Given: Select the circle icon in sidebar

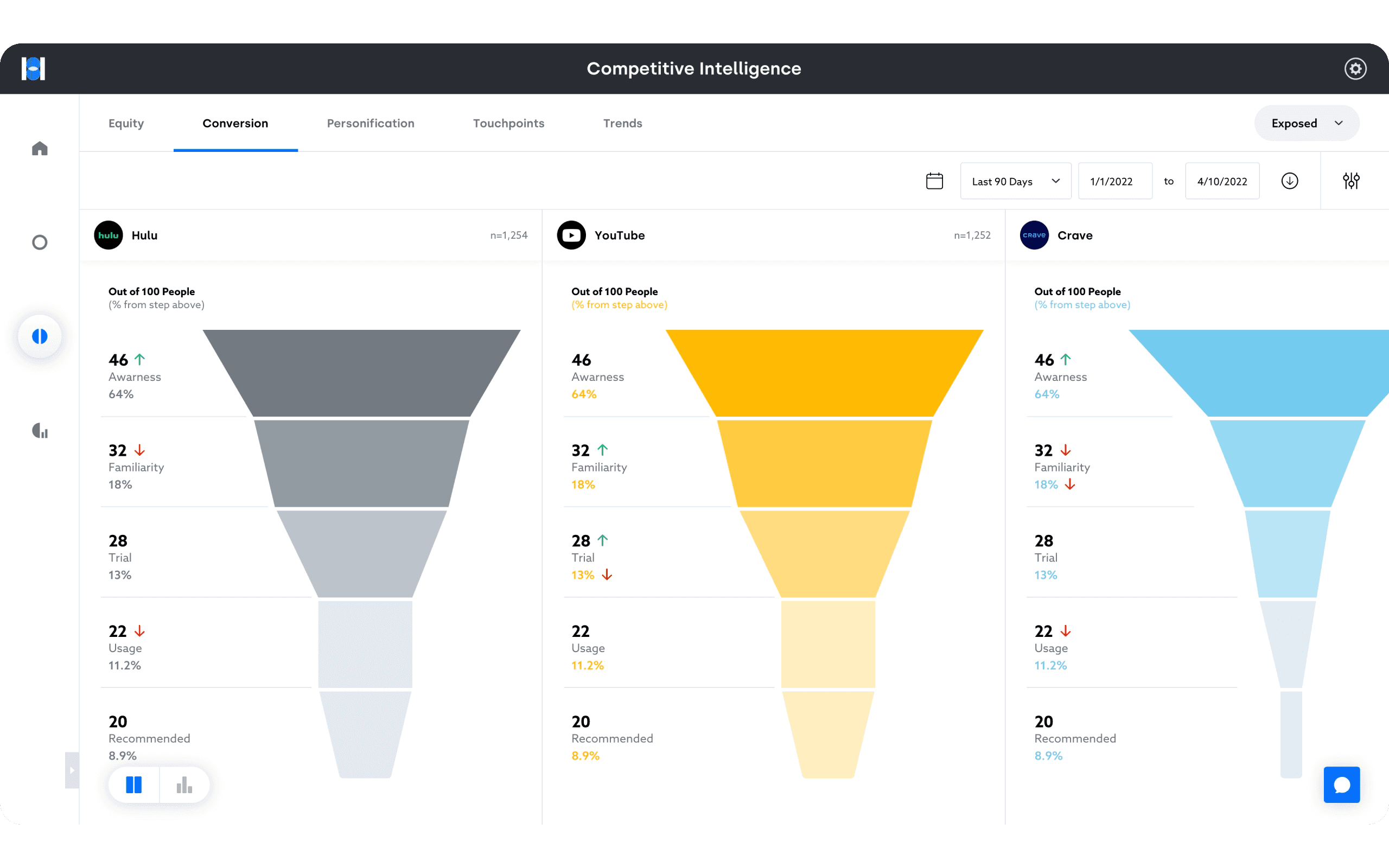Looking at the screenshot, I should [40, 242].
